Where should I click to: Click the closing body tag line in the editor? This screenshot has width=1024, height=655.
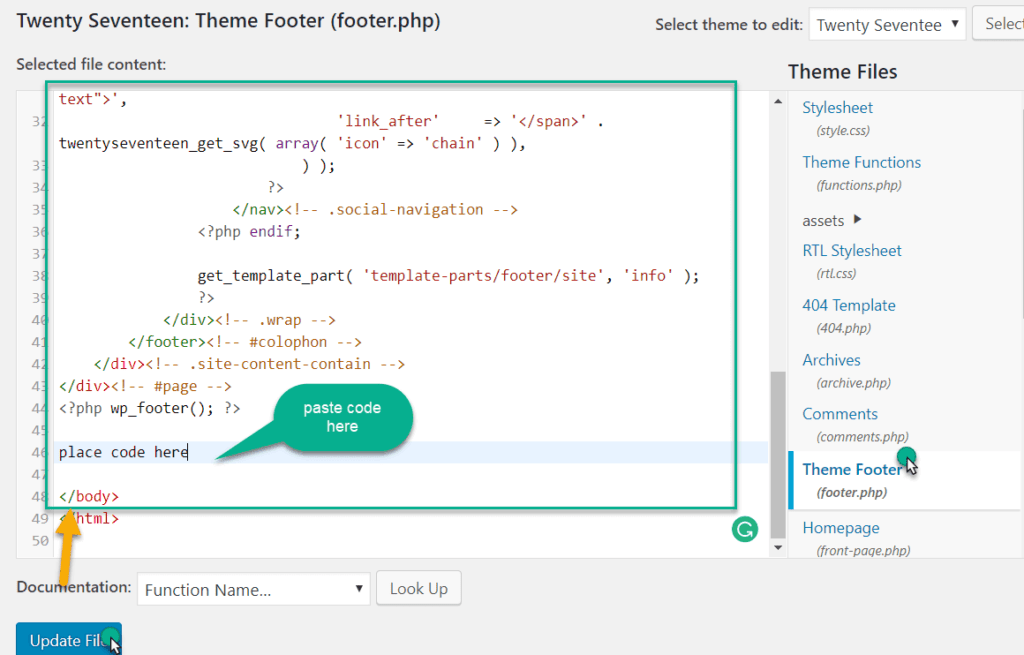[x=89, y=496]
